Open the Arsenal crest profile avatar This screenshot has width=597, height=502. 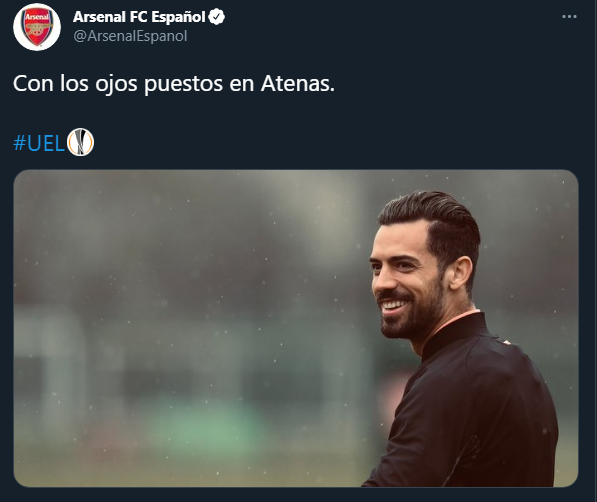click(x=37, y=27)
